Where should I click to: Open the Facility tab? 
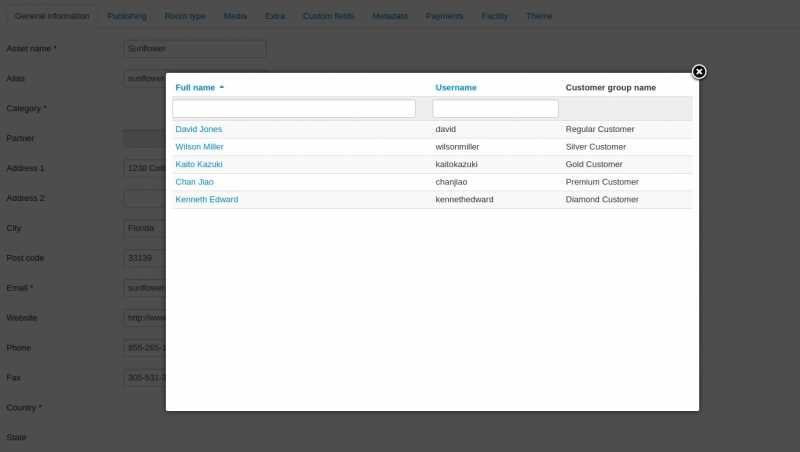click(x=494, y=16)
